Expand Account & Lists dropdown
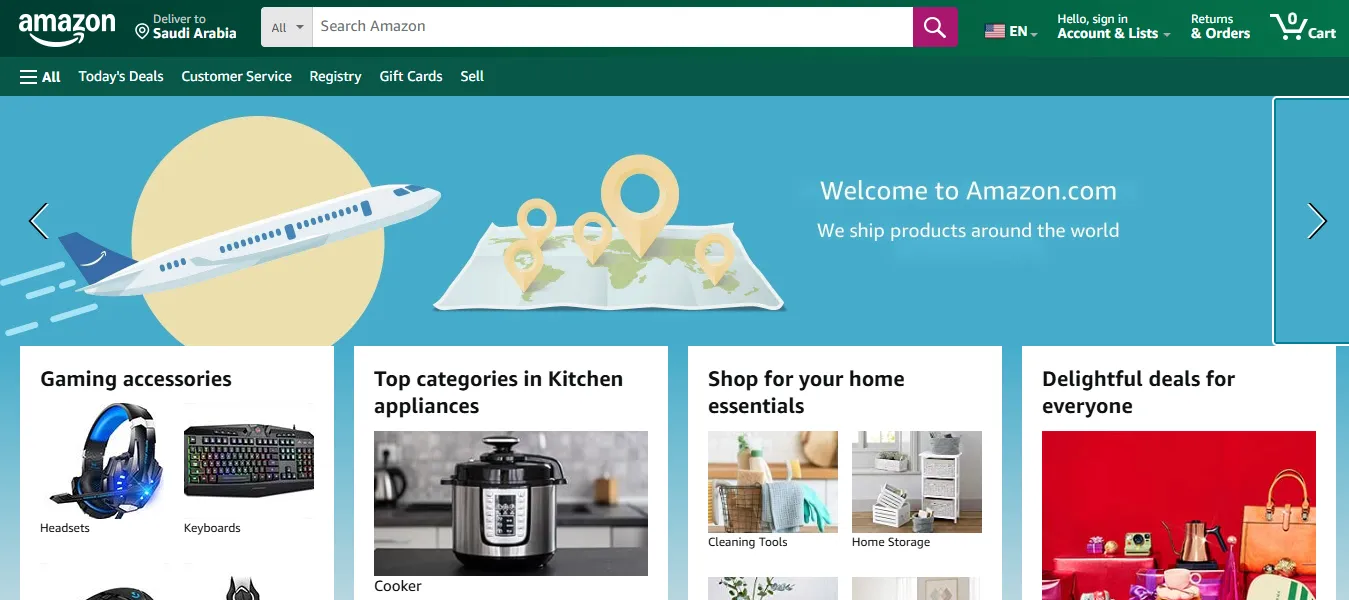Viewport: 1349px width, 600px height. 1113,27
